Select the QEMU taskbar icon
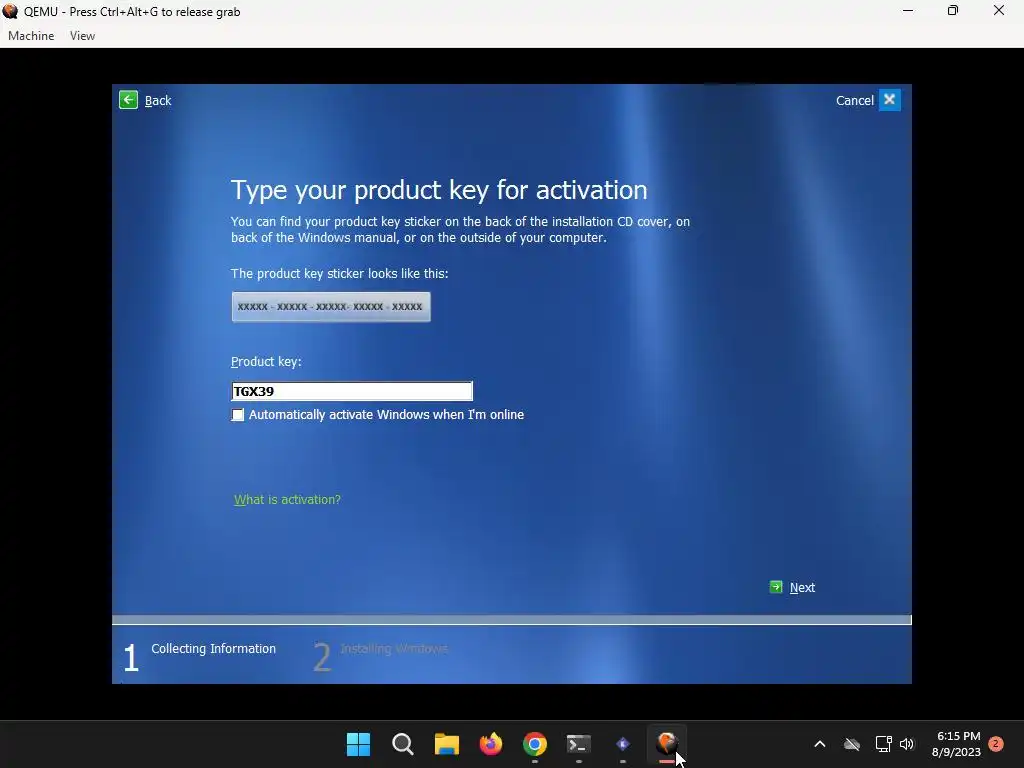The image size is (1024, 768). pyautogui.click(x=667, y=744)
